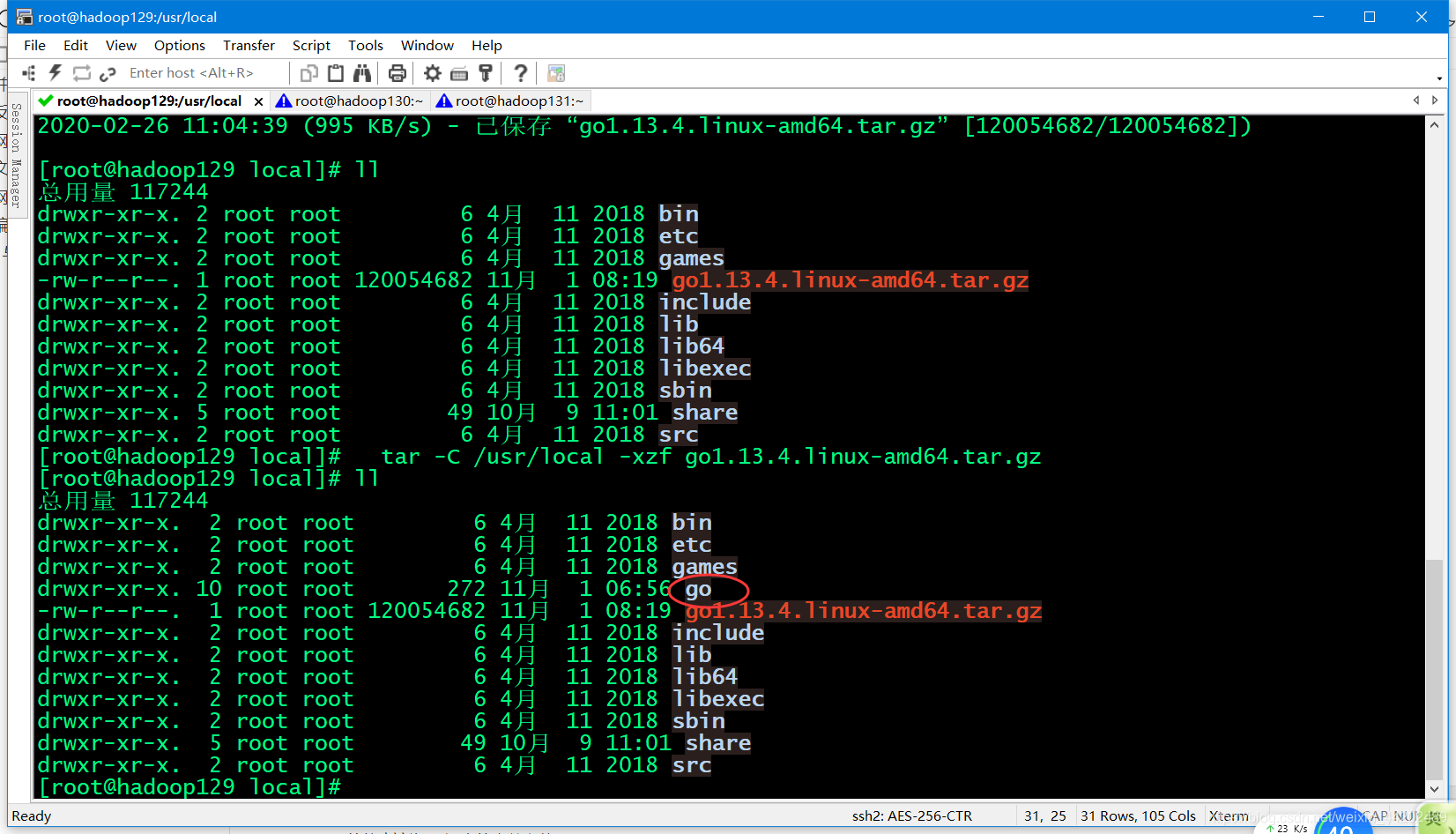The height and width of the screenshot is (834, 1456).
Task: Click the wget saved message line at top
Action: pos(644,126)
